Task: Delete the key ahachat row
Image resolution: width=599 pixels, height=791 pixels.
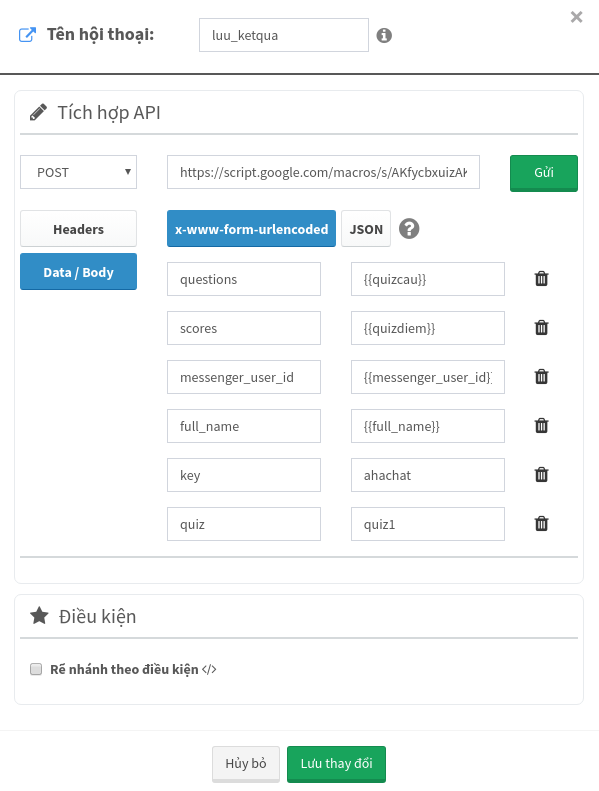Action: [x=541, y=474]
